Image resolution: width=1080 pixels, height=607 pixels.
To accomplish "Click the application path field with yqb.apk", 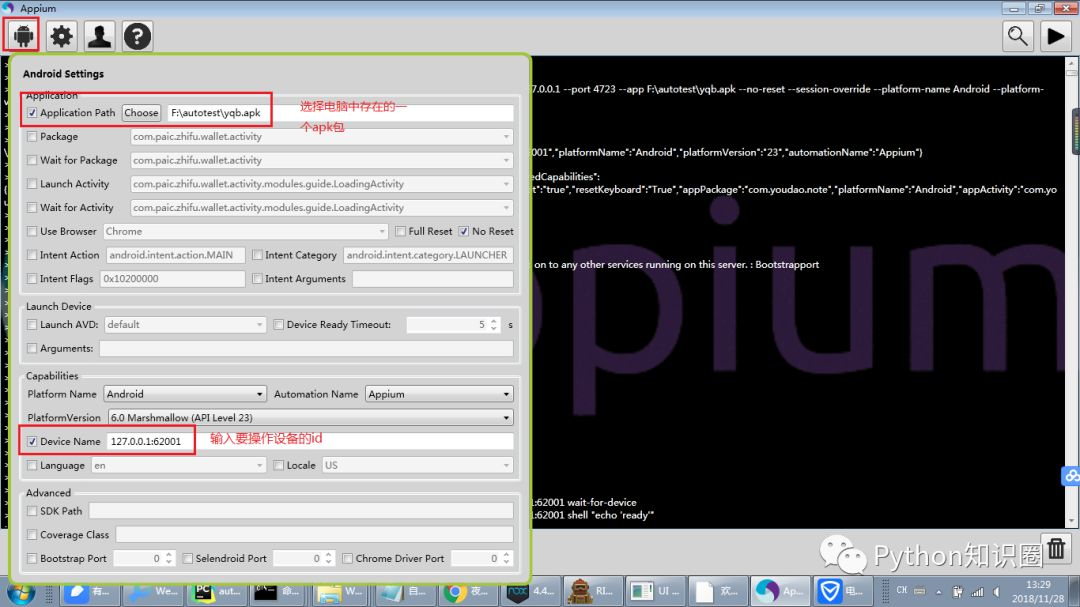I will coord(340,112).
